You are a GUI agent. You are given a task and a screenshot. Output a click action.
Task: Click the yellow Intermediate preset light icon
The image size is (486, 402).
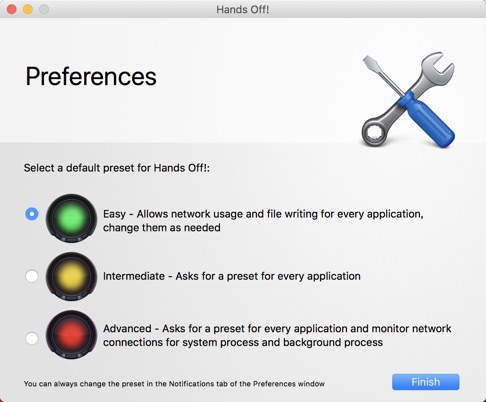(71, 276)
